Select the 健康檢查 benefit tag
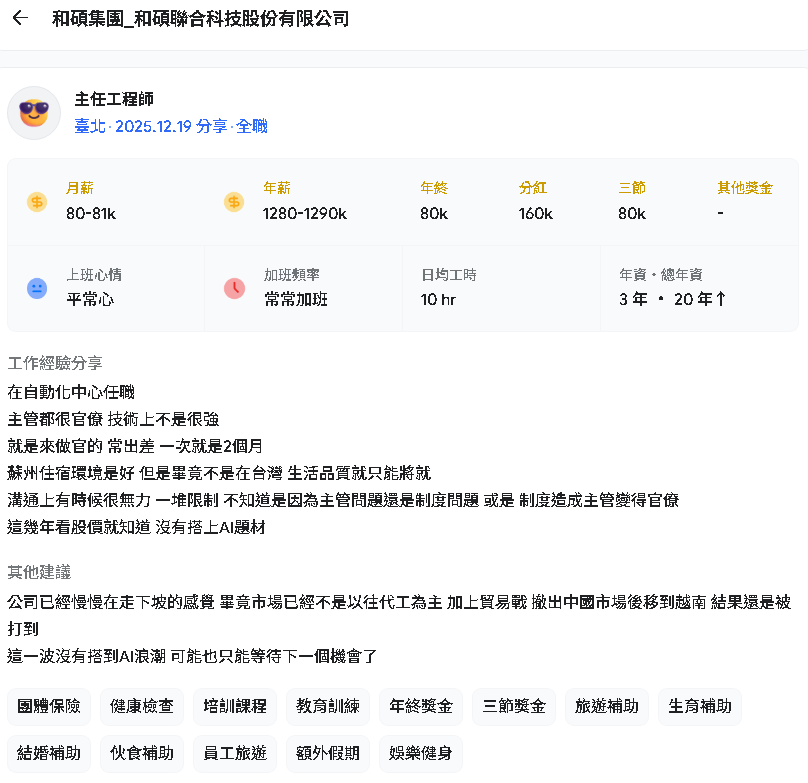This screenshot has width=808, height=783. (142, 706)
